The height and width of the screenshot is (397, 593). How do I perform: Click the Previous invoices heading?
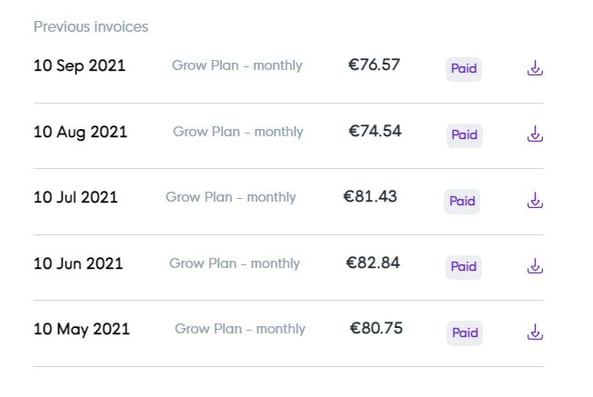tap(91, 27)
